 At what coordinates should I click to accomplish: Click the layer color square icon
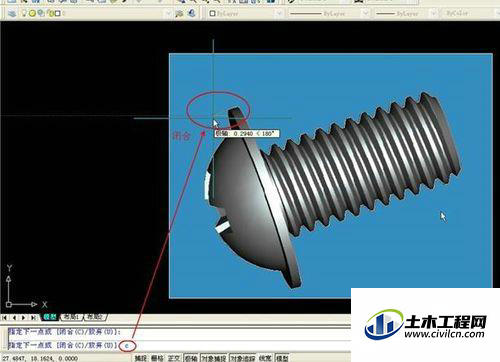(58, 13)
